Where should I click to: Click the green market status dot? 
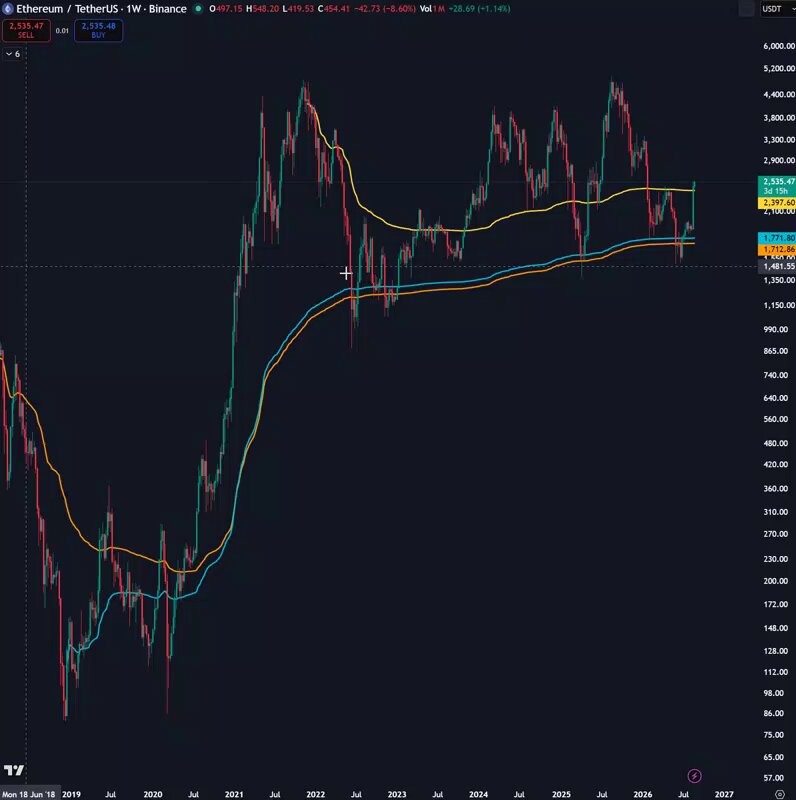click(x=198, y=9)
